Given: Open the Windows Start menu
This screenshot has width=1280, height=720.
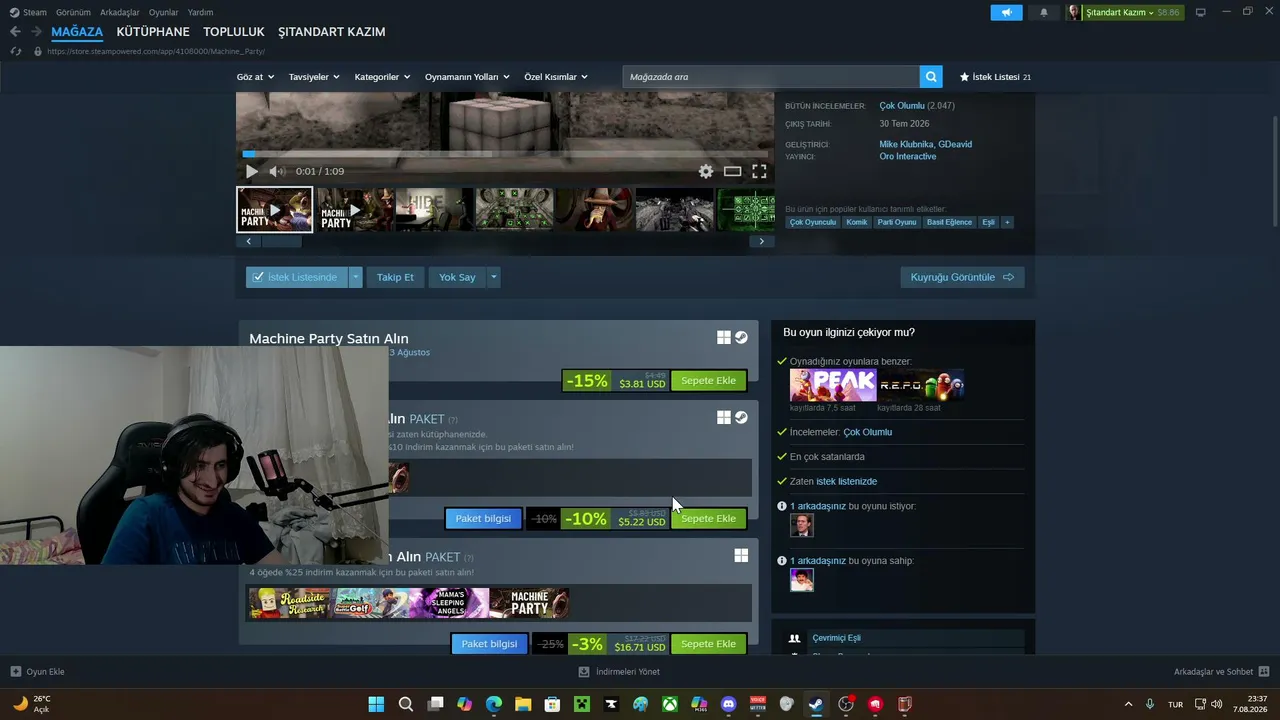Looking at the screenshot, I should point(376,704).
